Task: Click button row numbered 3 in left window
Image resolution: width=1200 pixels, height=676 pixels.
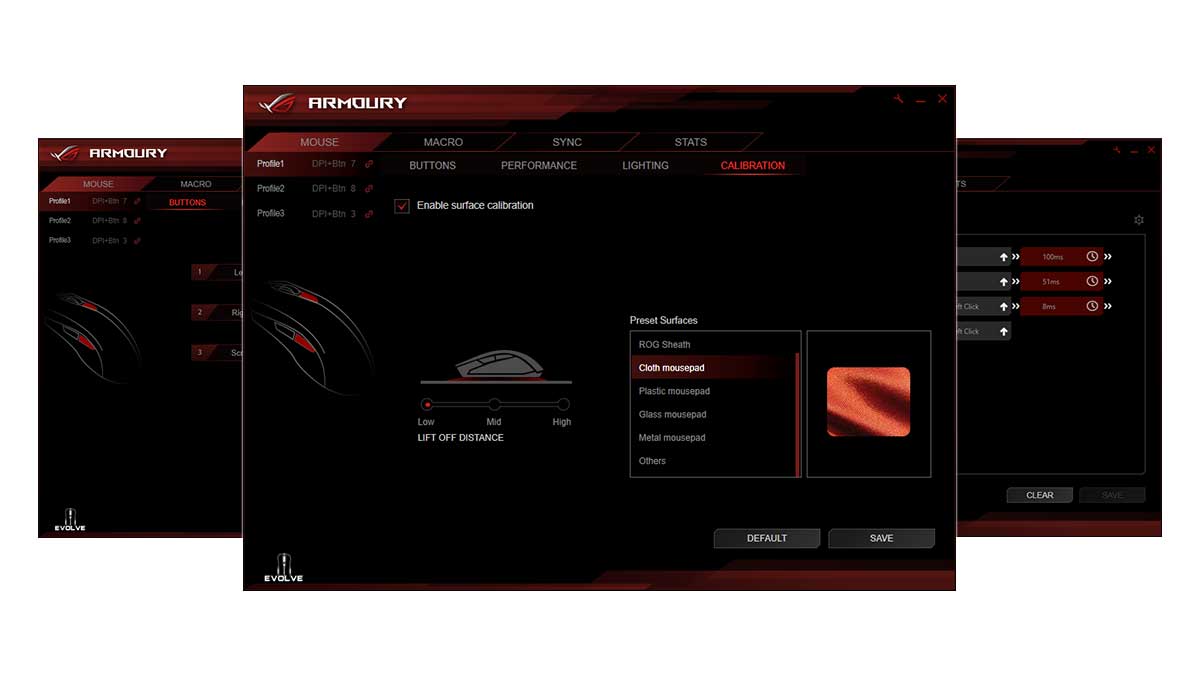Action: coord(217,352)
